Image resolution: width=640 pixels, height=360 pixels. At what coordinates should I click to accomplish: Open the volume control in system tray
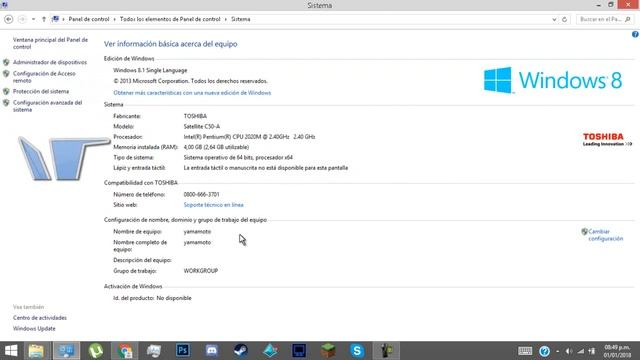[569, 351]
